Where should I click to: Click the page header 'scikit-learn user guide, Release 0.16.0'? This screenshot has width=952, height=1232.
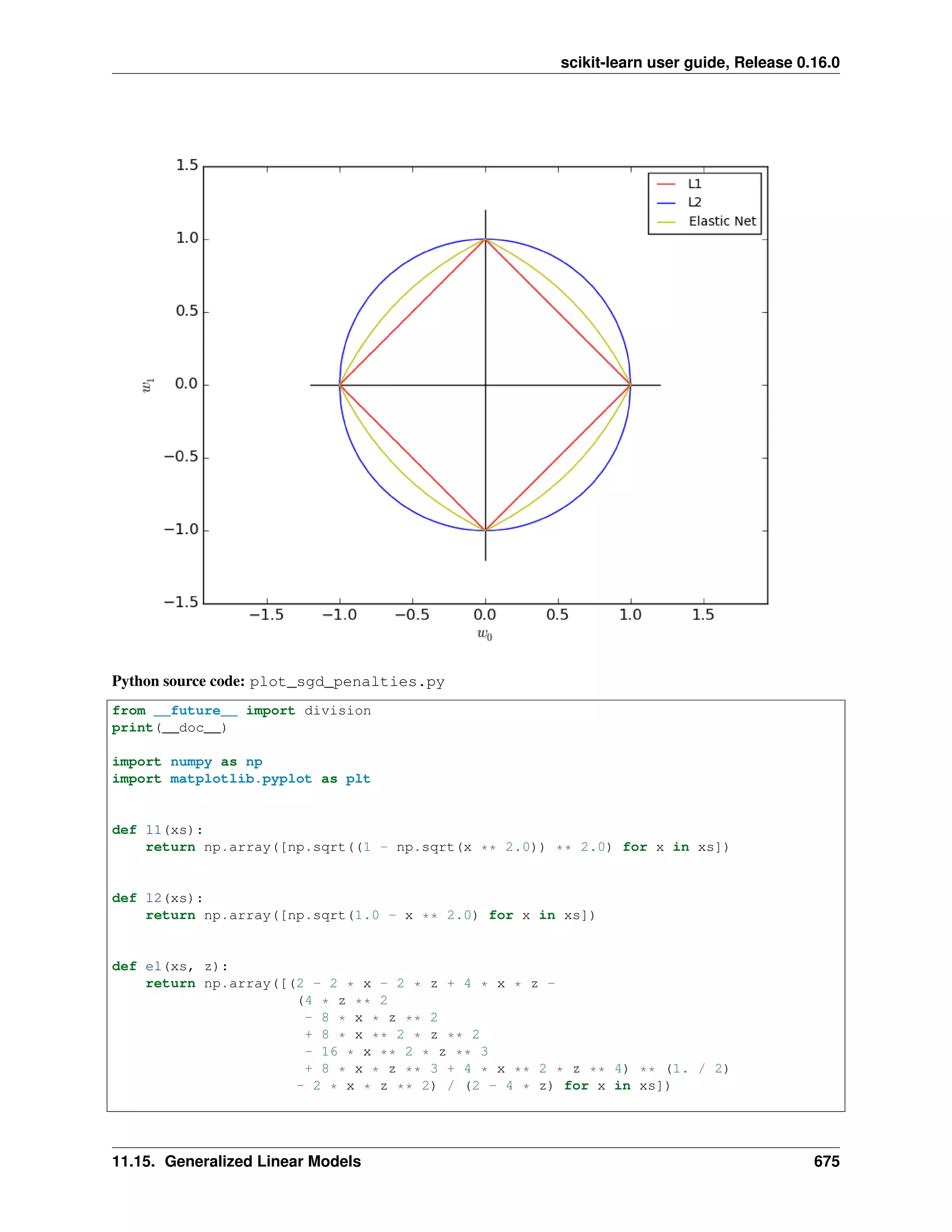click(699, 63)
